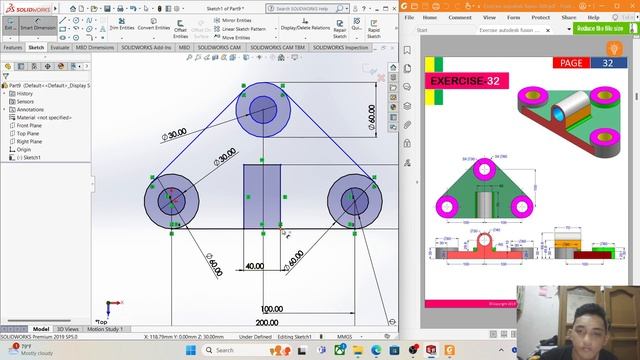The image size is (640, 360).
Task: Select the Spline sketch tool
Action: [x=89, y=20]
